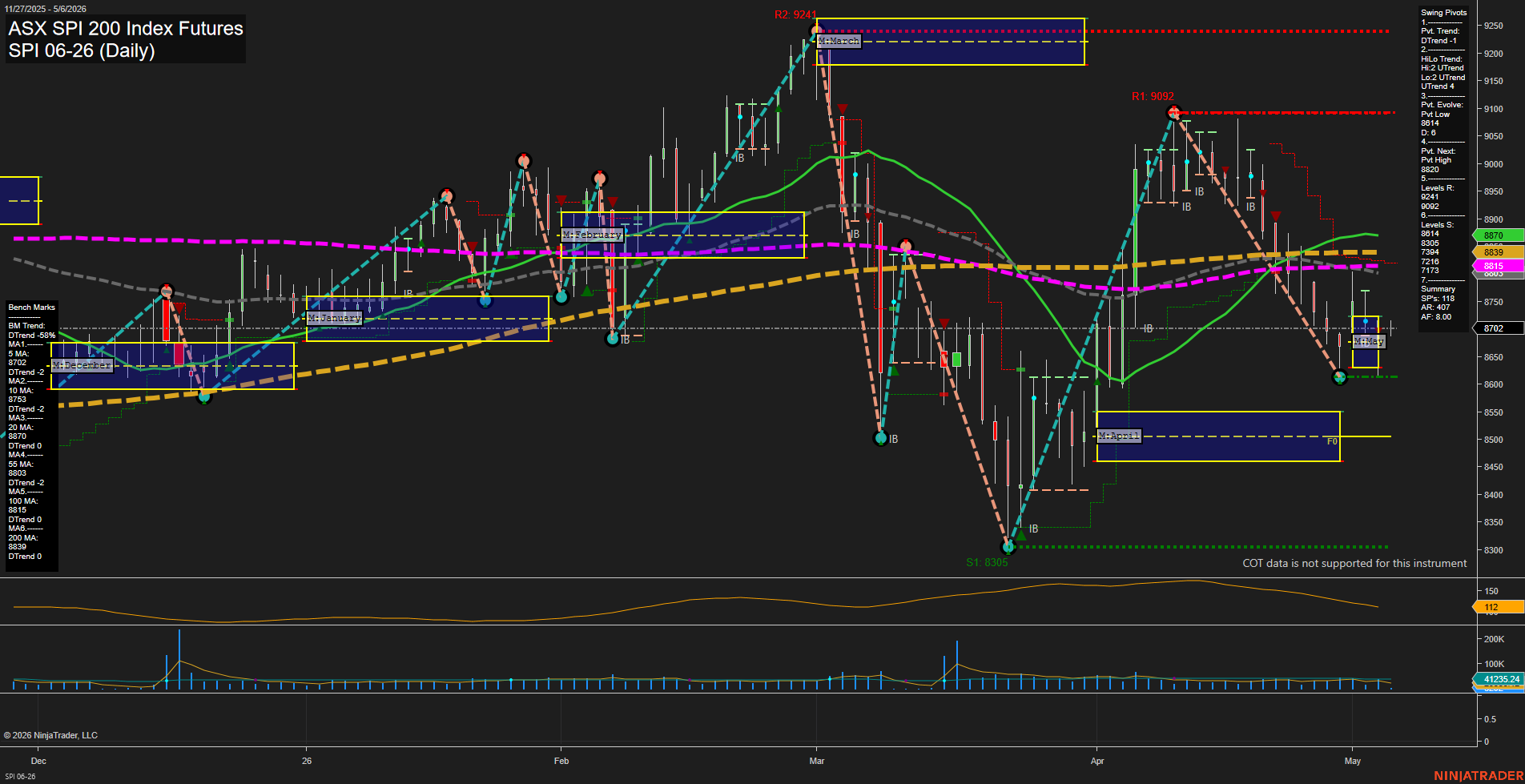Click the 20 MA: 8870 entry

20,432
